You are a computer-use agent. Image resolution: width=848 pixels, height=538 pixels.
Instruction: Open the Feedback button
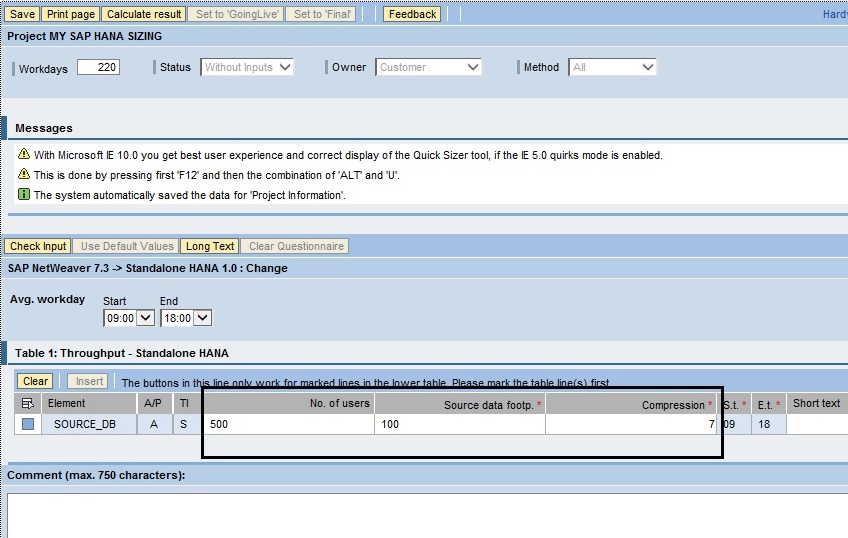pos(412,14)
